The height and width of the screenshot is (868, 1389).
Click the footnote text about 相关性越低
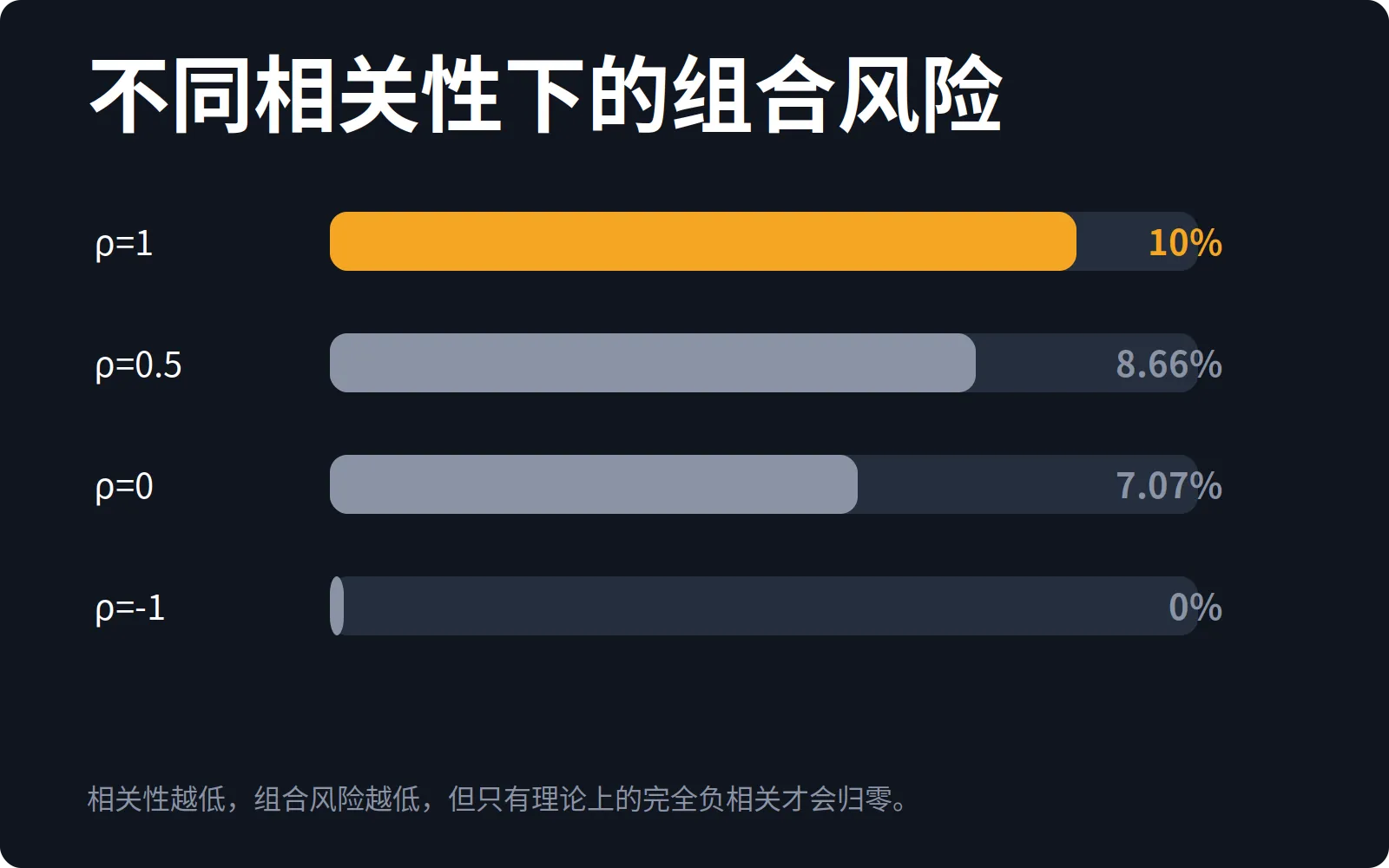point(497,799)
